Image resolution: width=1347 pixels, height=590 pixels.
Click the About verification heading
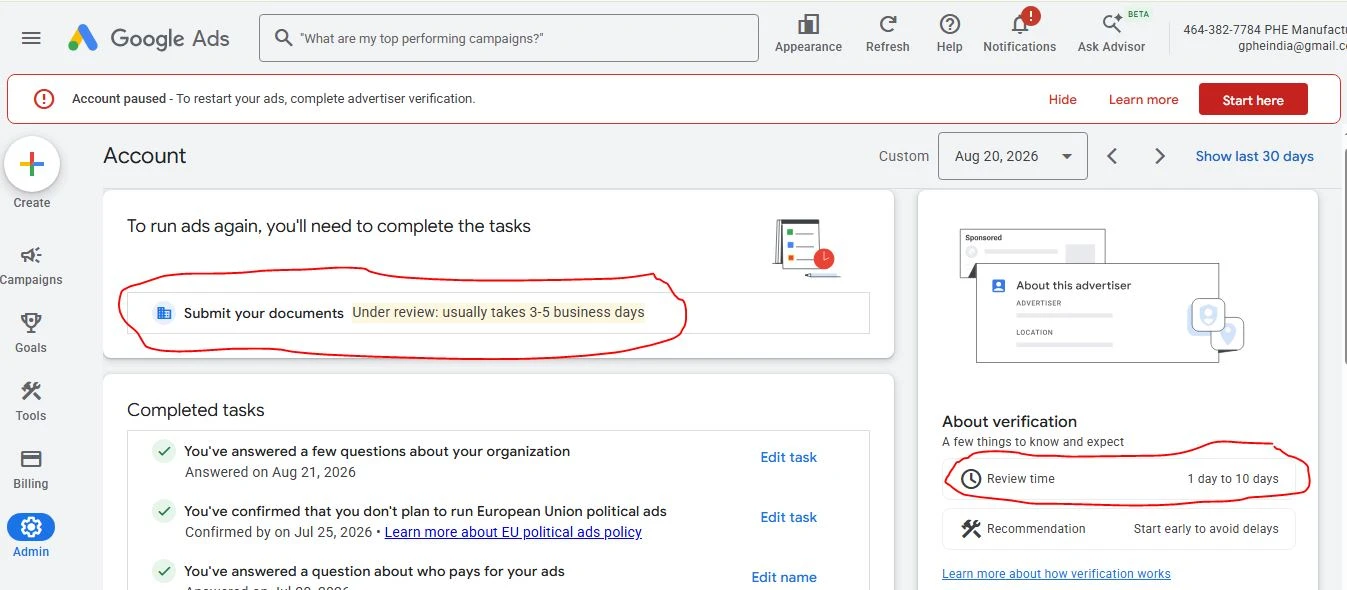pos(1010,422)
